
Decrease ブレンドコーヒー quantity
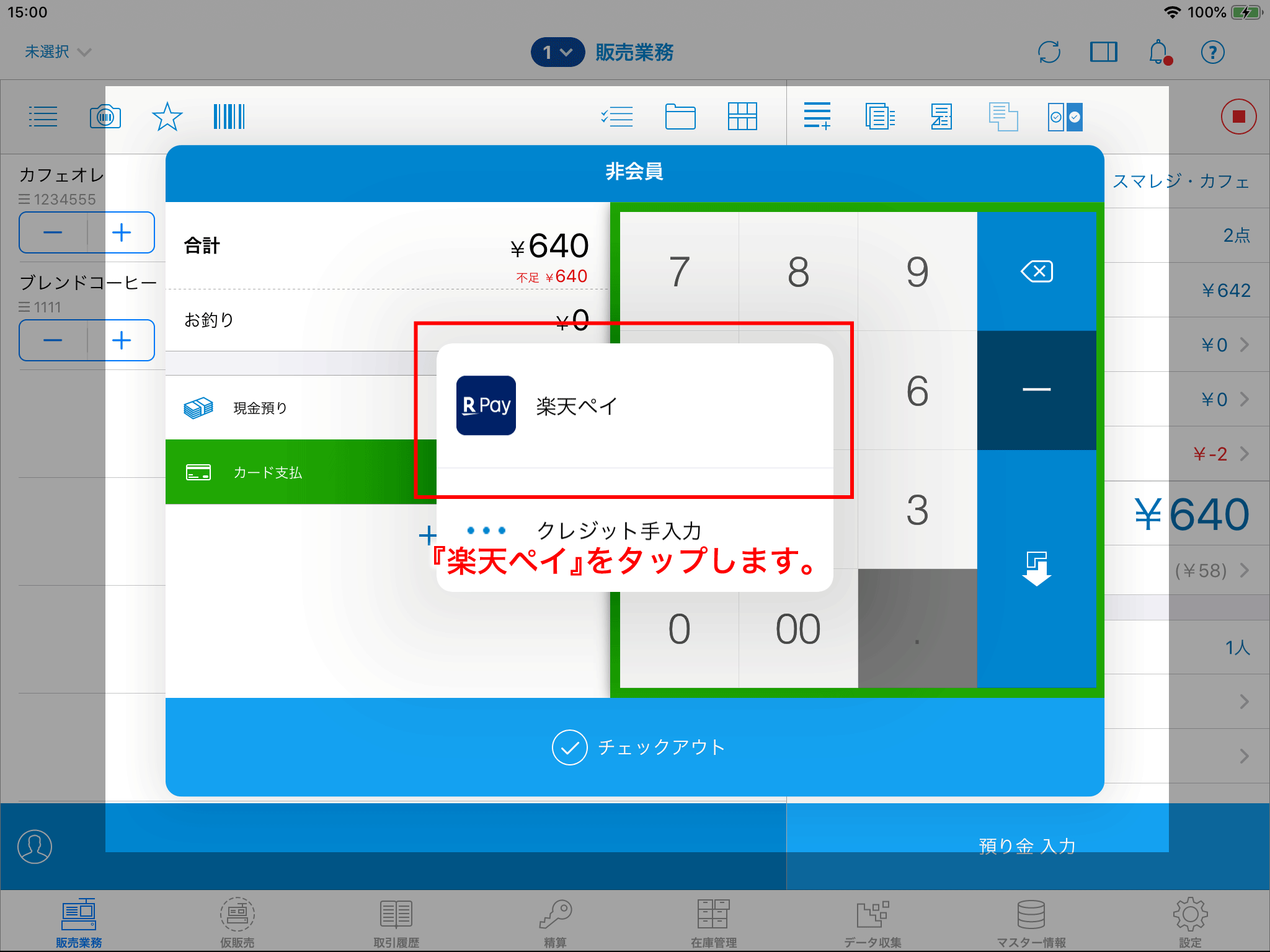(x=53, y=340)
